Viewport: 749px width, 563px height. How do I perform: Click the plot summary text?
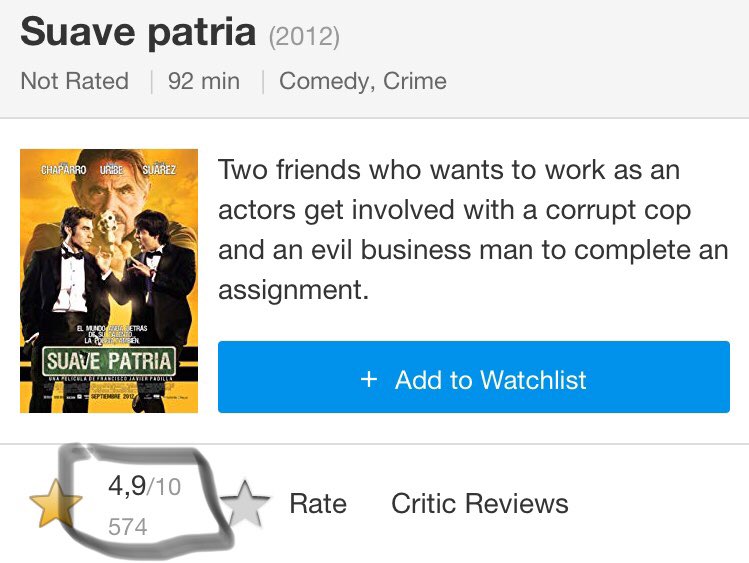(473, 229)
